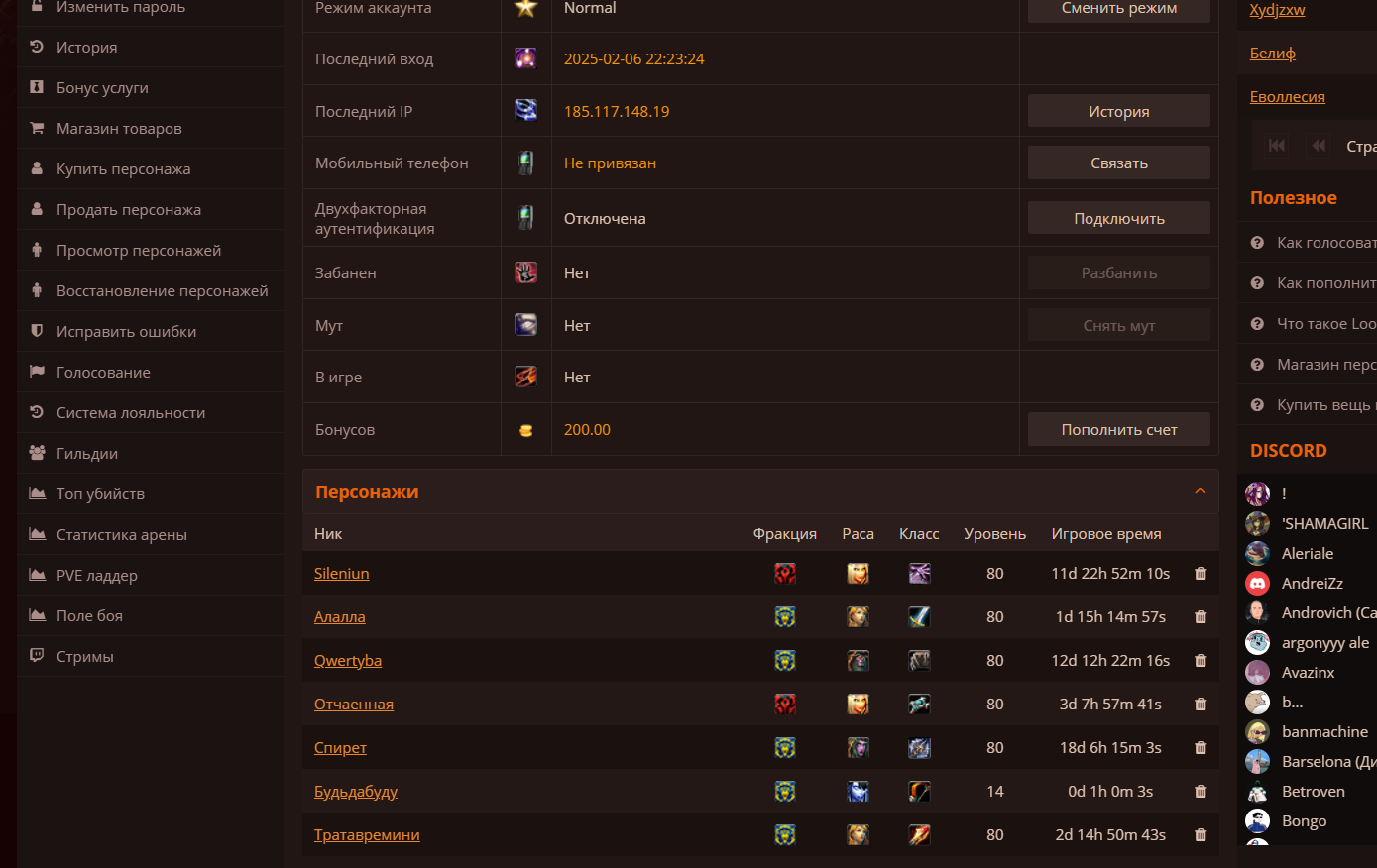Image resolution: width=1377 pixels, height=868 pixels.
Task: Open the Гильдии sidebar section
Action: (x=87, y=454)
